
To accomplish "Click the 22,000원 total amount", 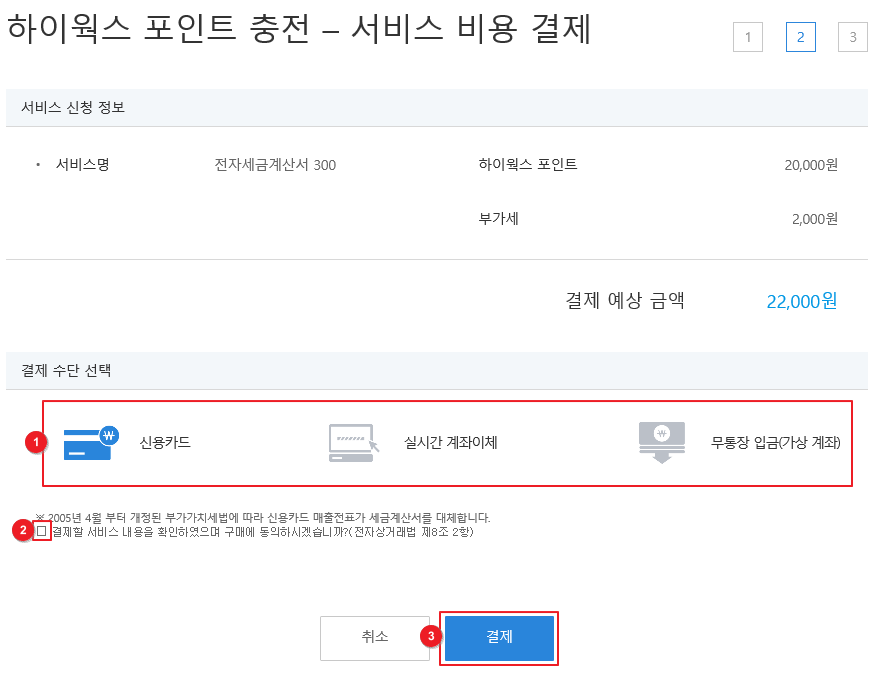I will (801, 301).
